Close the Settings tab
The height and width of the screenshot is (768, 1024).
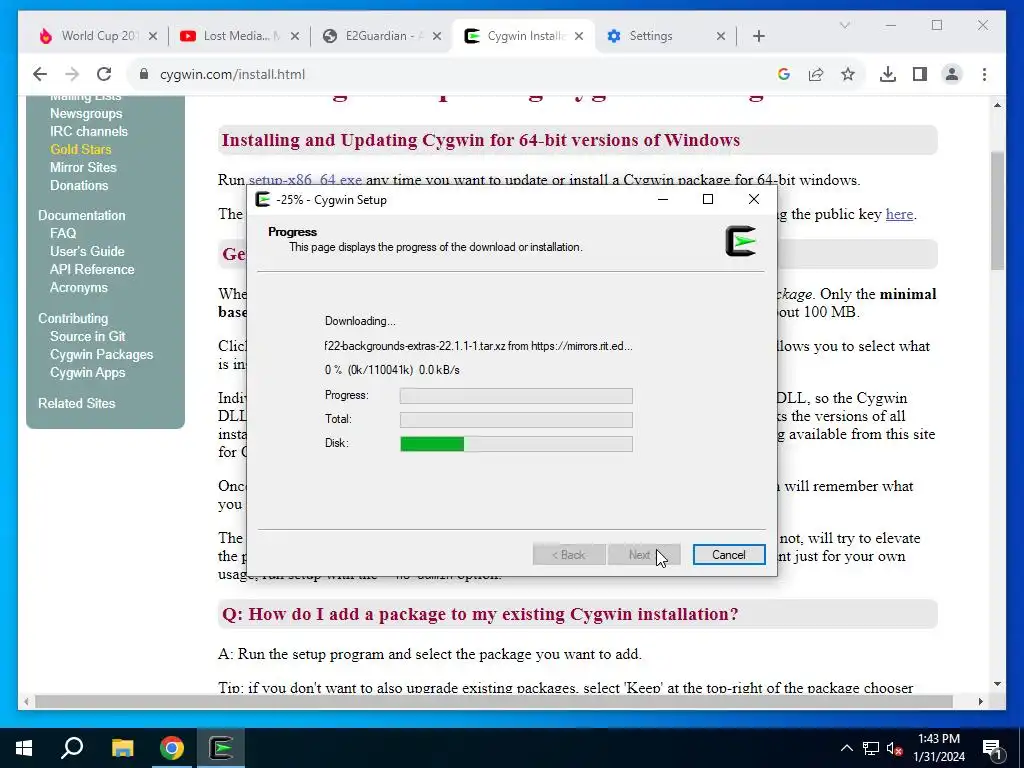(x=721, y=36)
